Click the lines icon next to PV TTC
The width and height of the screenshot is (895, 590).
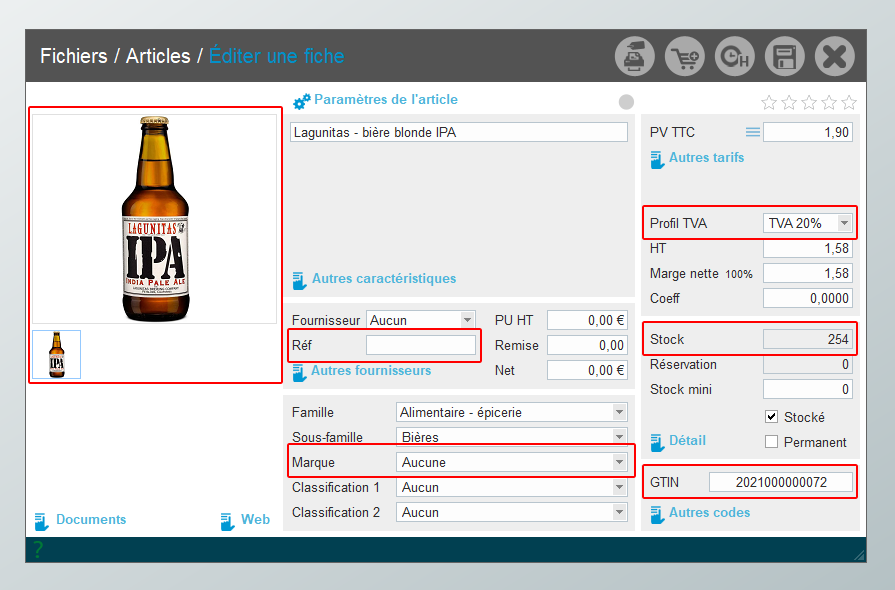tap(753, 132)
